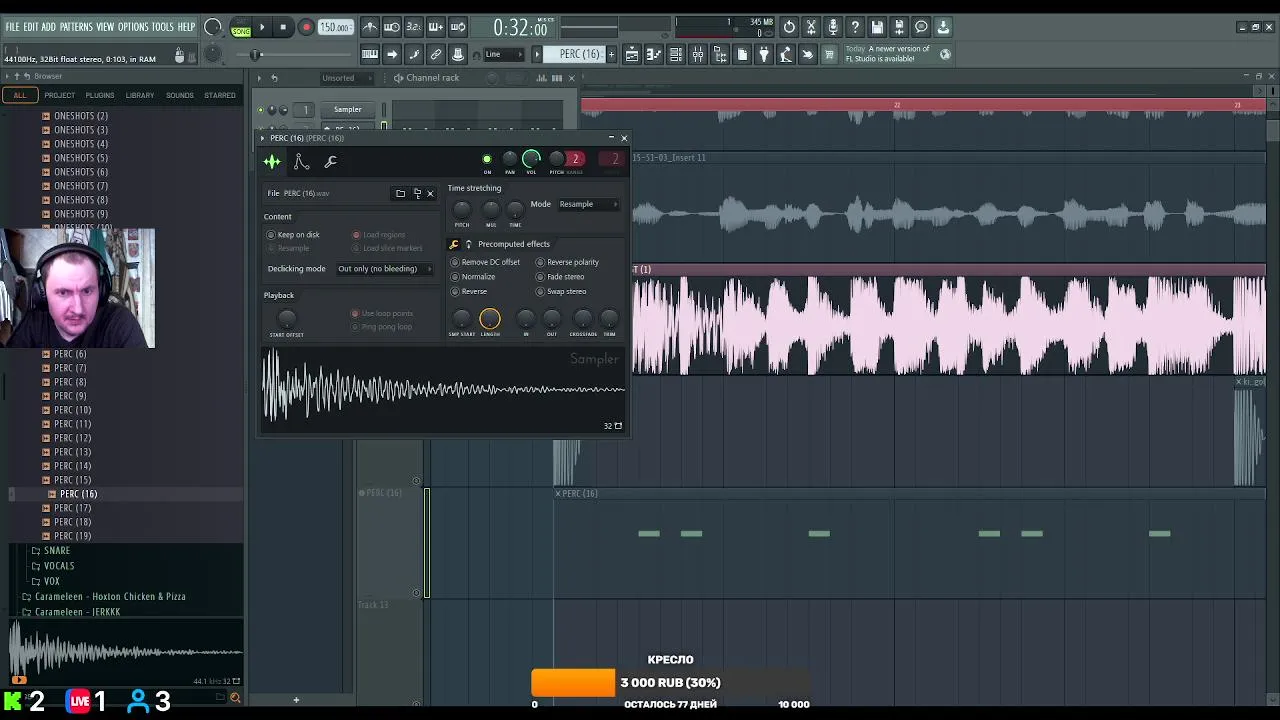
Task: Open the PATTERNS menu
Action: (x=76, y=27)
